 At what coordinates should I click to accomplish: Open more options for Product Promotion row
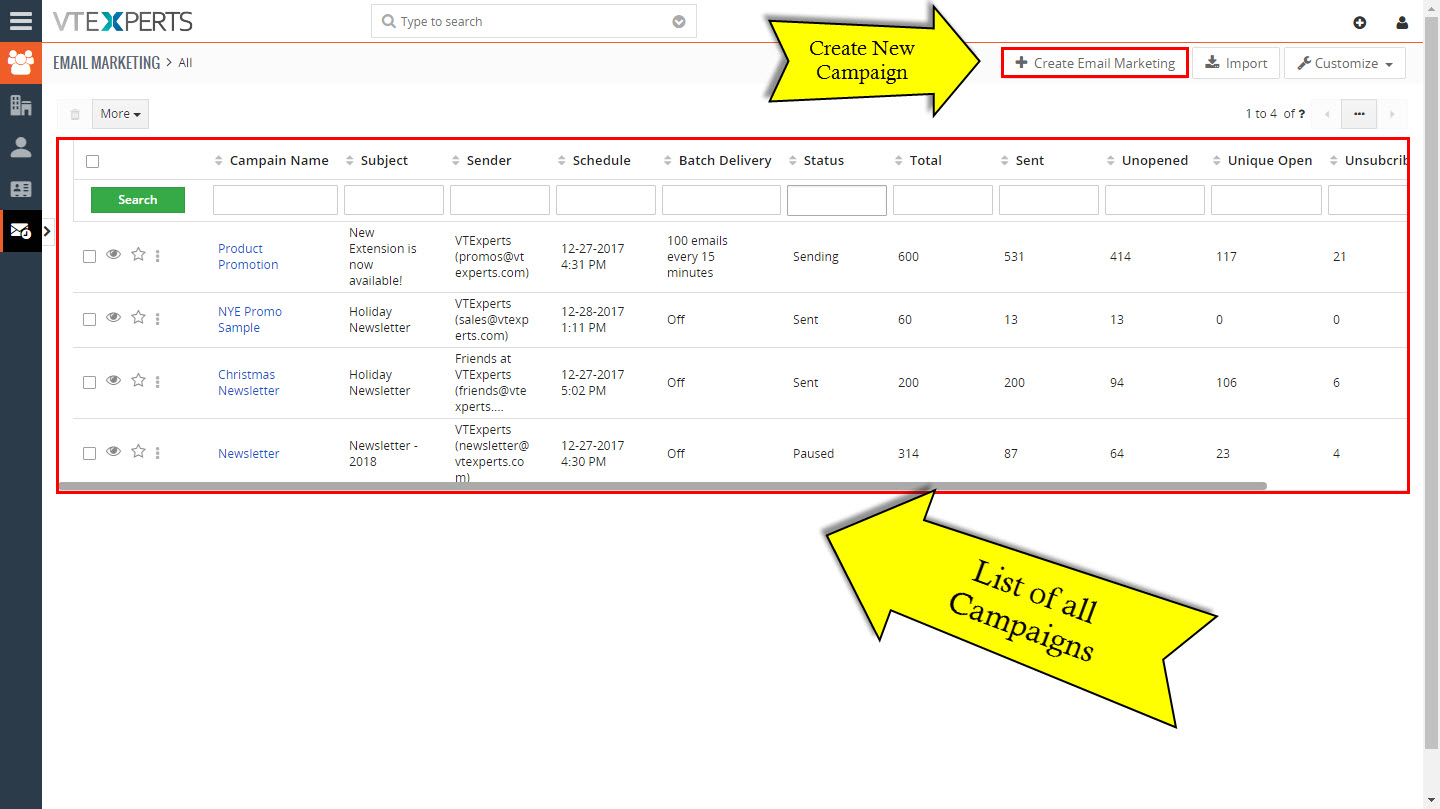point(158,256)
